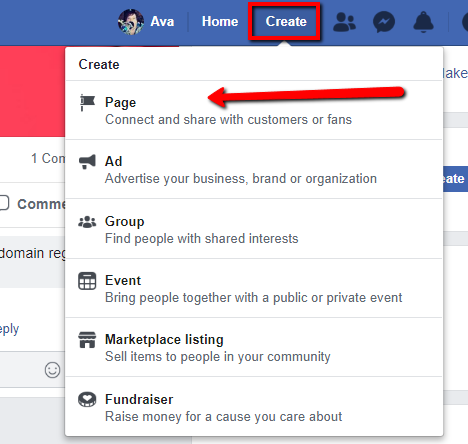This screenshot has height=444, width=468.
Task: Click 'Find people with shared interests' text
Action: [202, 239]
